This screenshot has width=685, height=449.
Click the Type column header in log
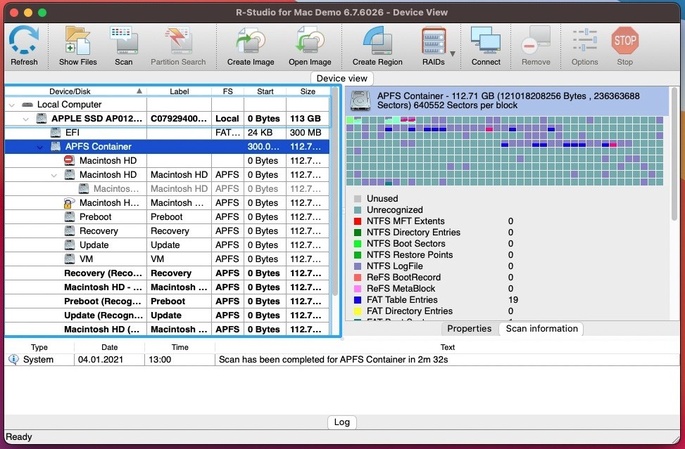[39, 347]
